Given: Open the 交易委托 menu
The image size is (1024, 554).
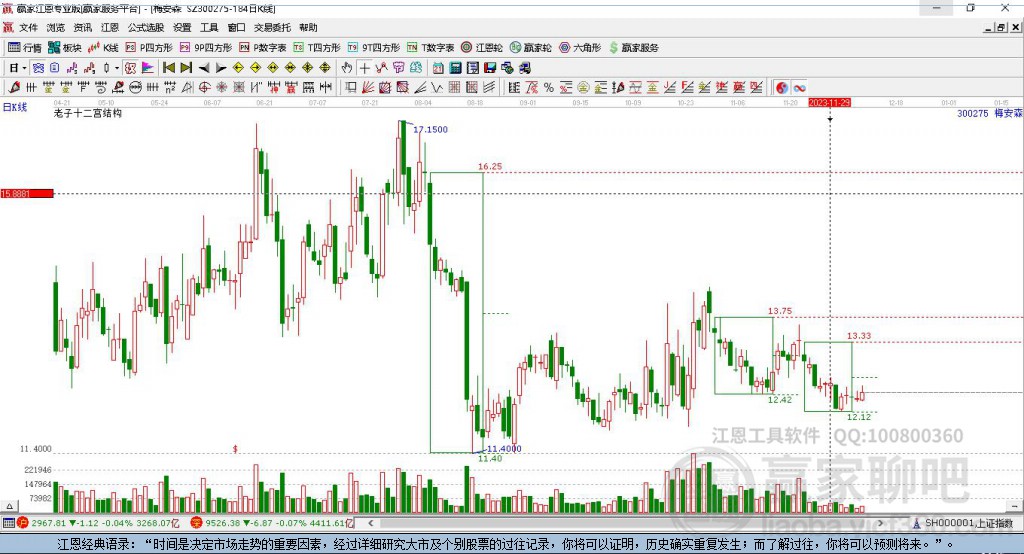Looking at the screenshot, I should pos(272,27).
